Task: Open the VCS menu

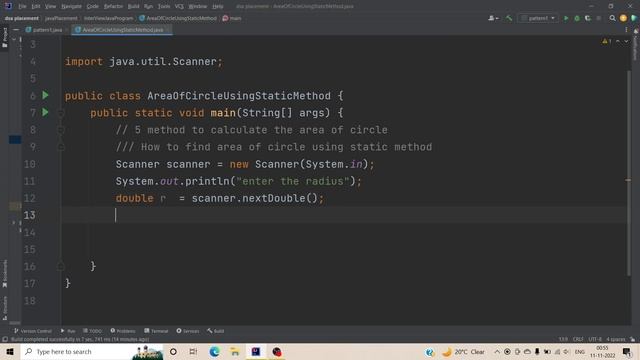Action: tap(179, 6)
